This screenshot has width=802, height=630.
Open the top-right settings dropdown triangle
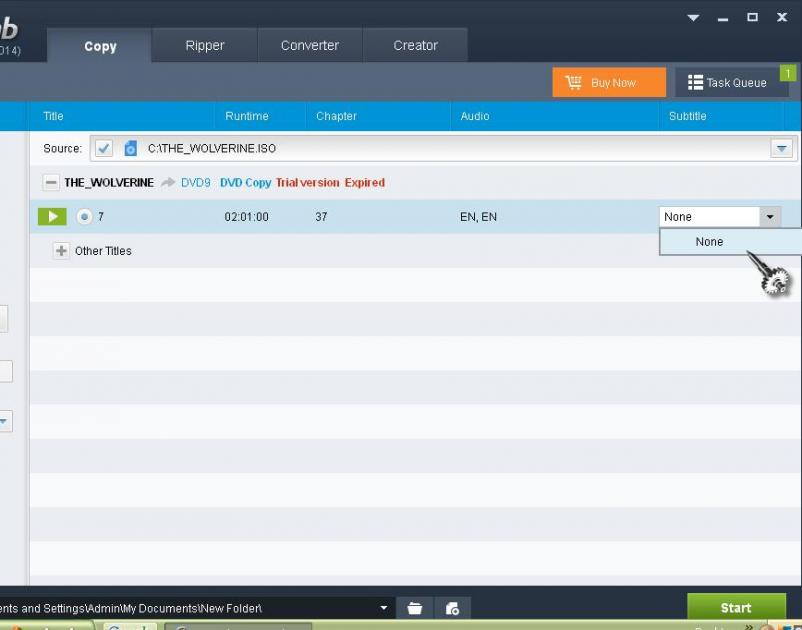coord(693,18)
